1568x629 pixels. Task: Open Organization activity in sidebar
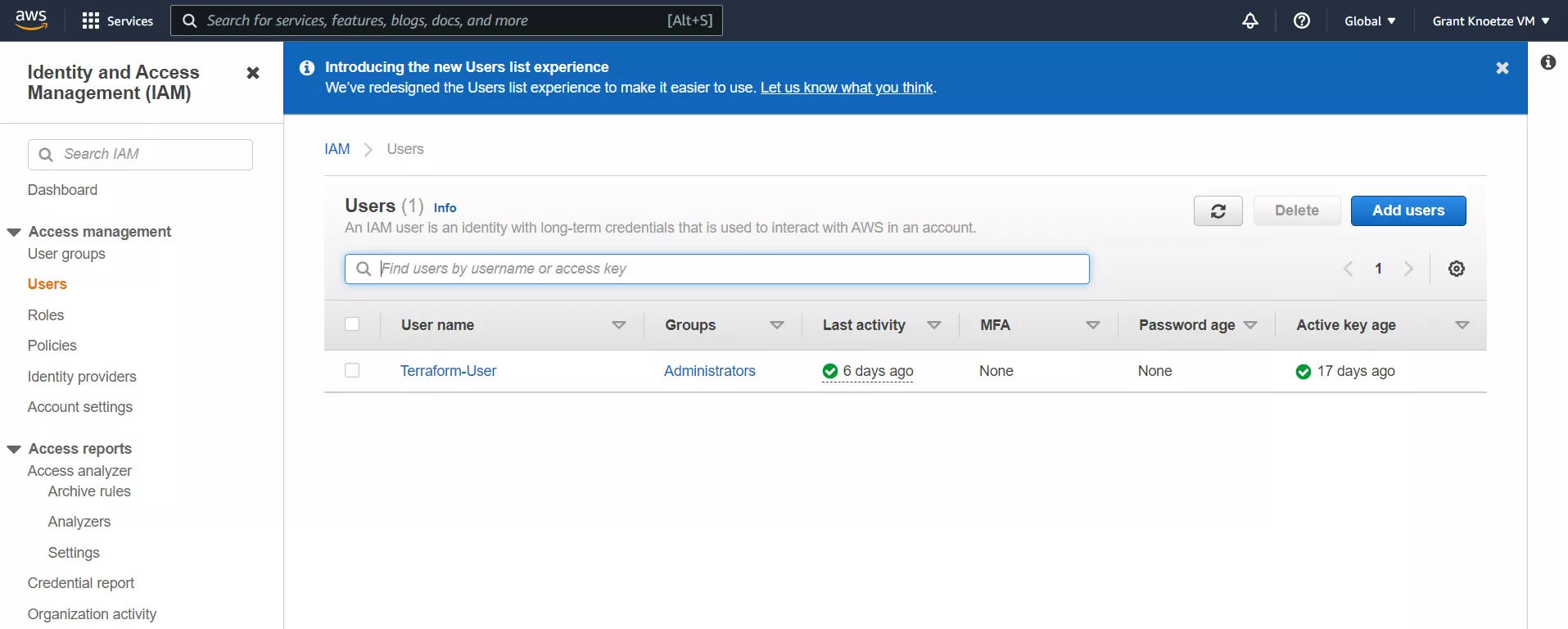92,614
